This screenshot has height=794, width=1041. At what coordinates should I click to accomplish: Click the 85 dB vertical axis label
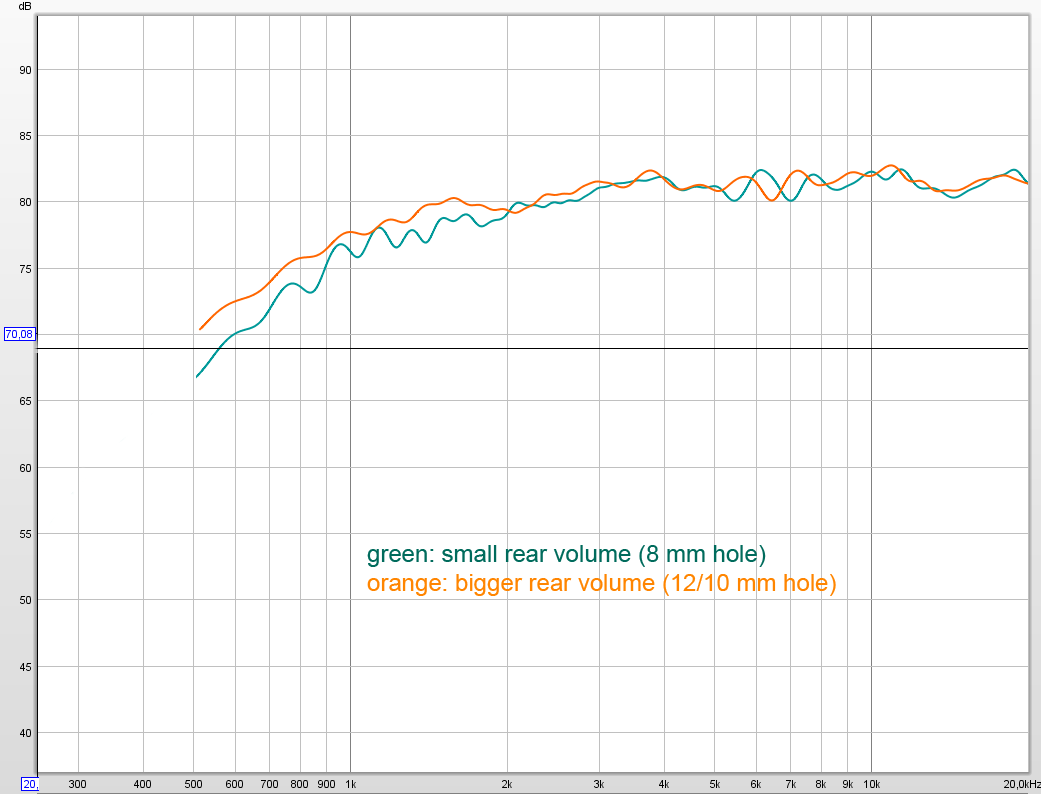pos(25,136)
